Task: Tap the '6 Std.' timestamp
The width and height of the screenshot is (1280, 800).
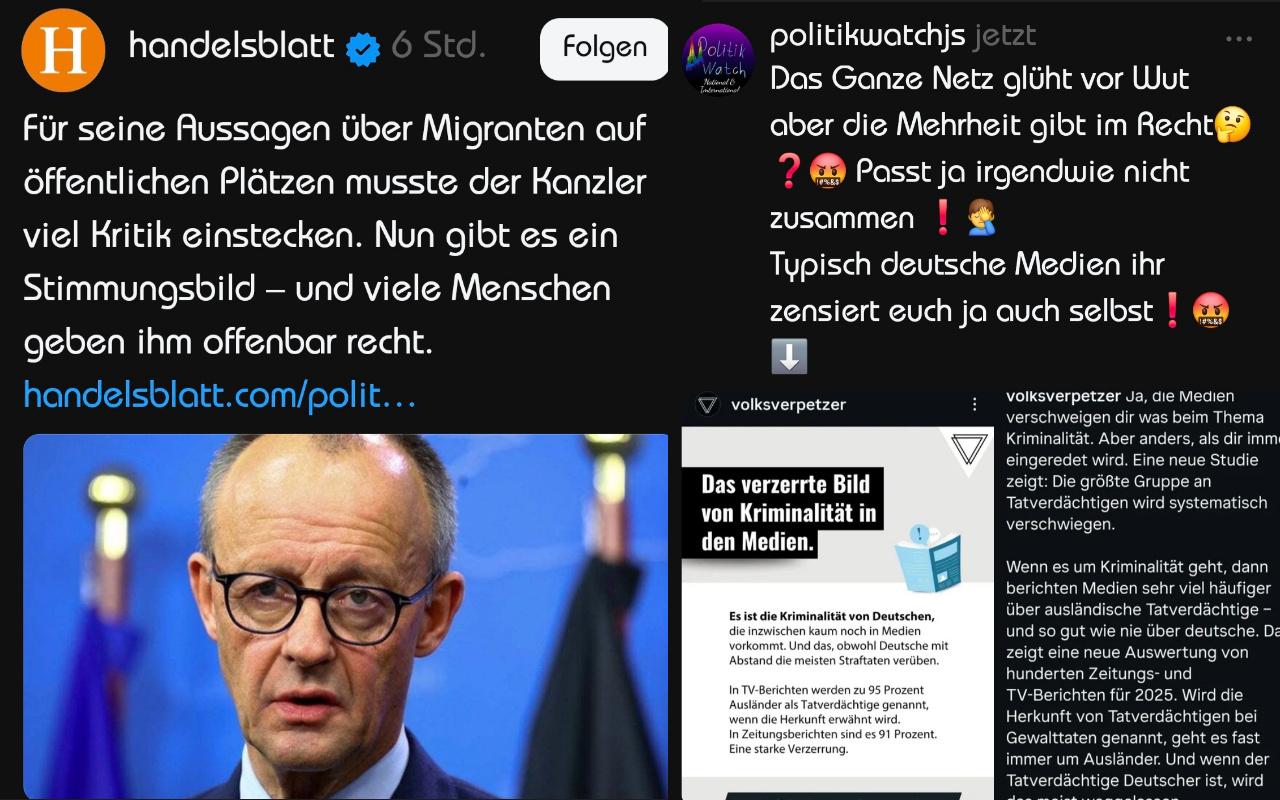Action: (438, 47)
